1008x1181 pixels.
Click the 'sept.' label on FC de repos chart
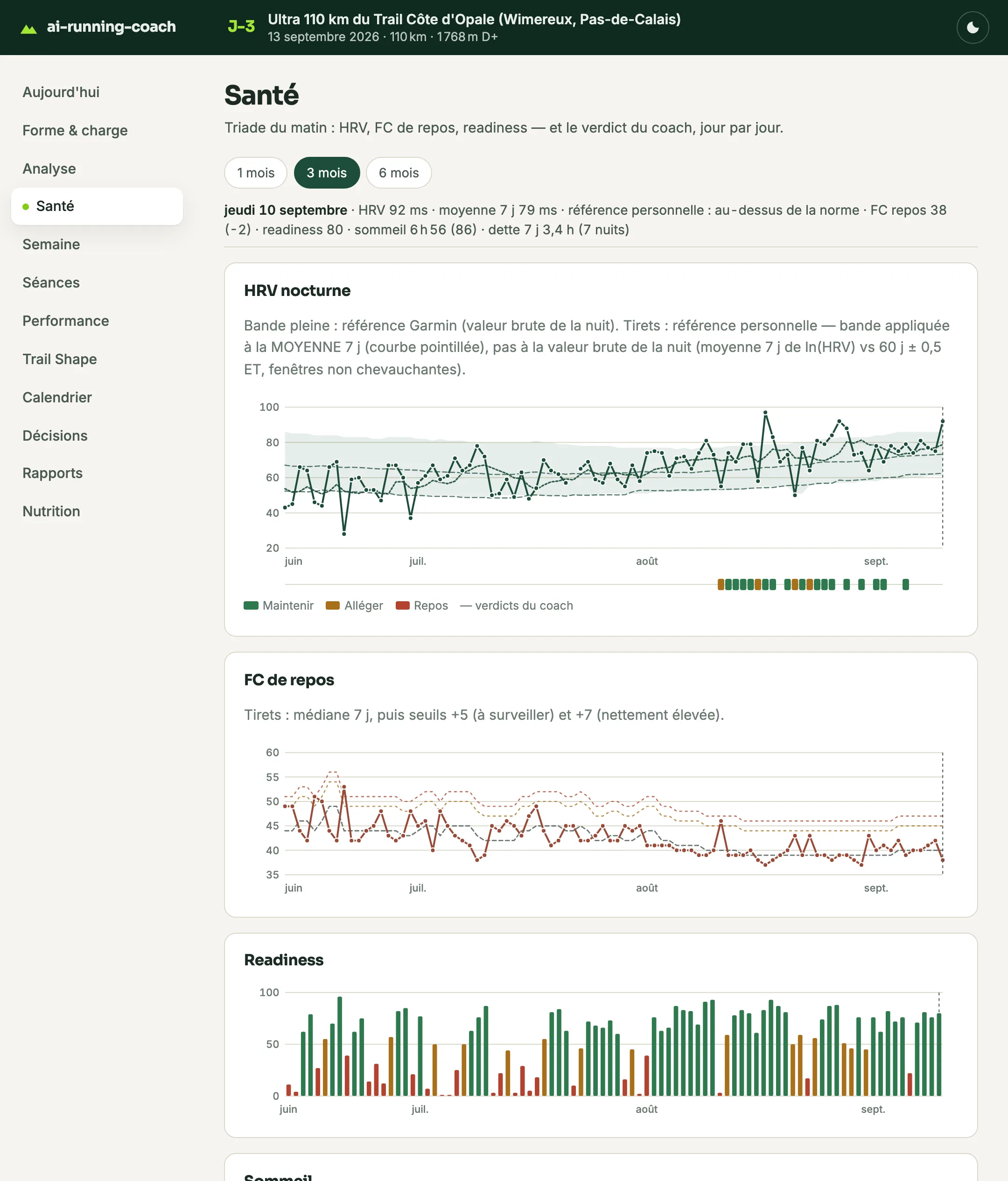click(876, 888)
